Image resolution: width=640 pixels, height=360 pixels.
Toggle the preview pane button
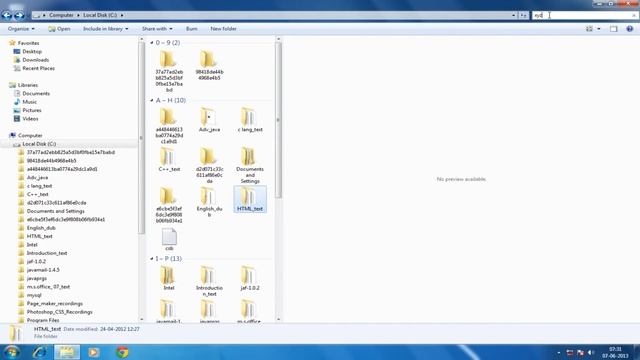(x=613, y=29)
